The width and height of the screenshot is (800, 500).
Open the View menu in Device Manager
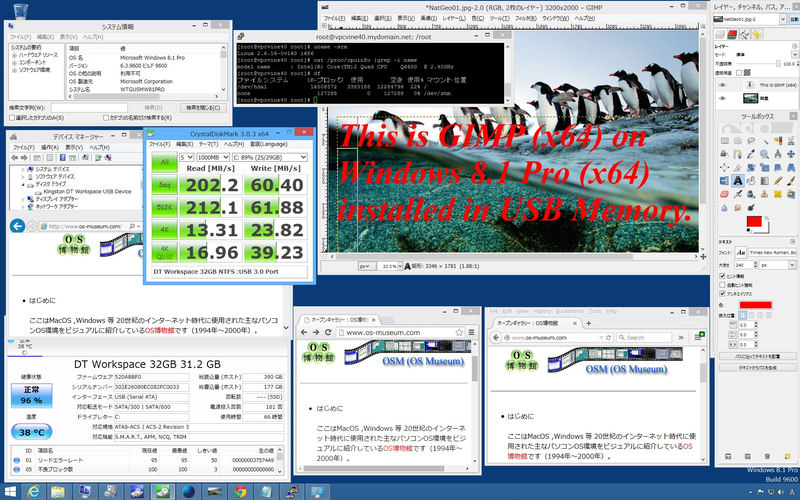pos(74,147)
